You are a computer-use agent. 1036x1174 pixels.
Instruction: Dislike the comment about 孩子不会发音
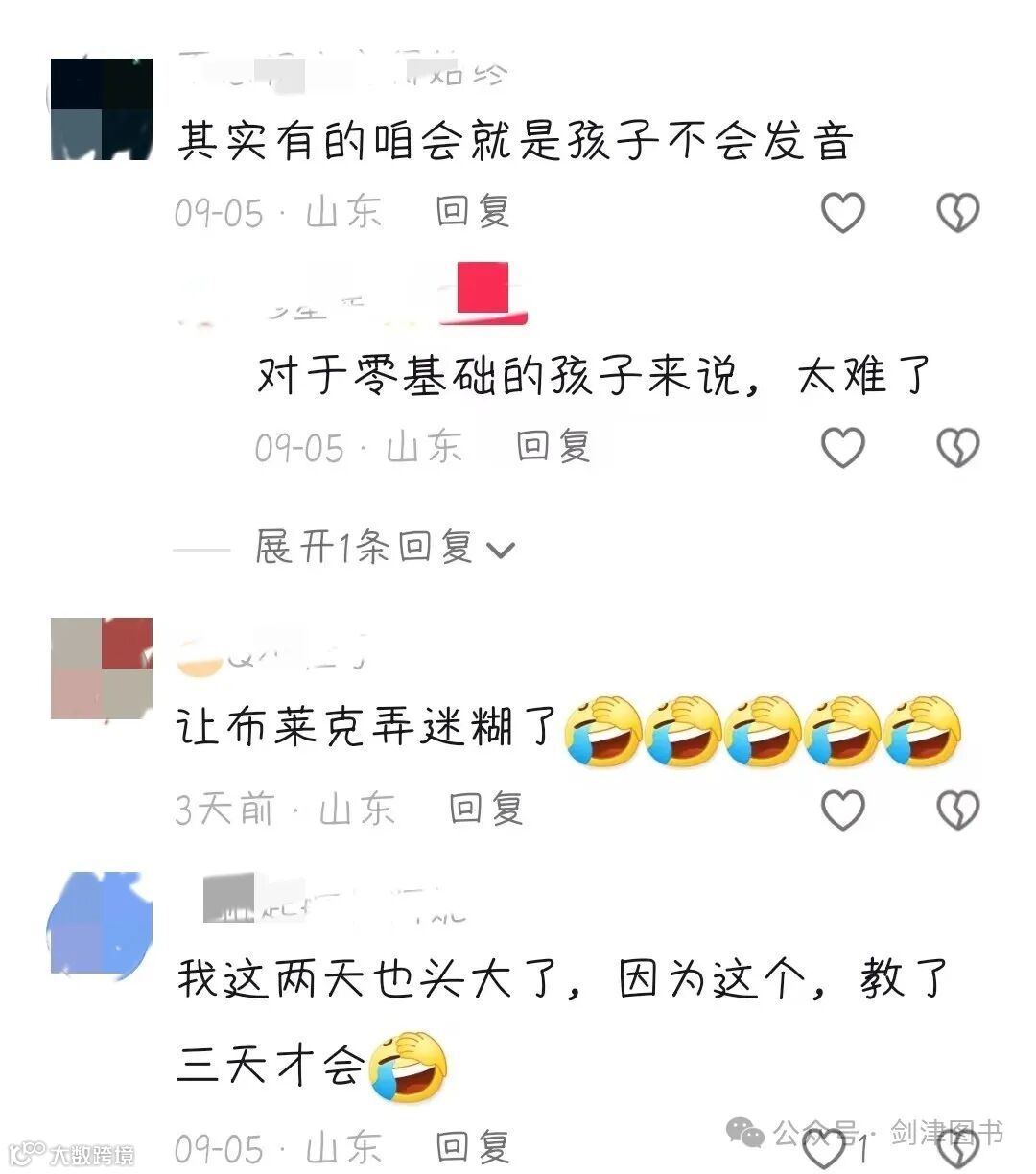click(x=957, y=212)
